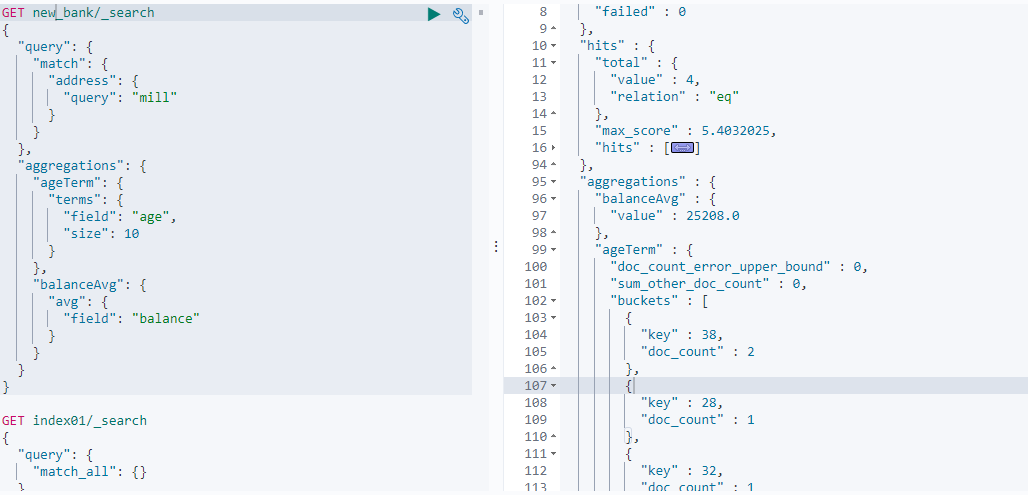Collapse the bucket at line 107
This screenshot has width=1028, height=495.
coord(553,386)
